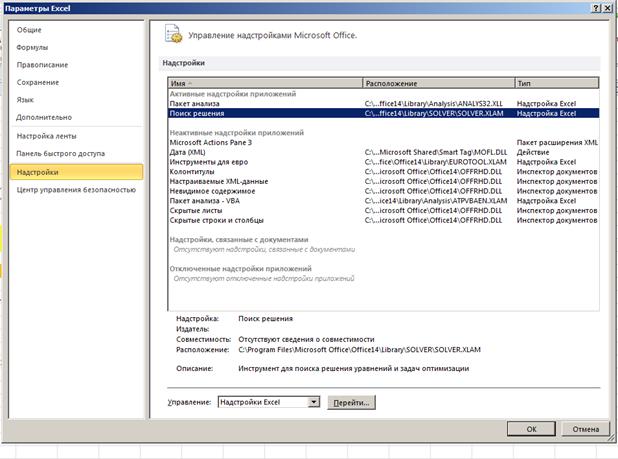Close the Параметры Excel dialog
This screenshot has width=618, height=459.
pyautogui.click(x=607, y=8)
